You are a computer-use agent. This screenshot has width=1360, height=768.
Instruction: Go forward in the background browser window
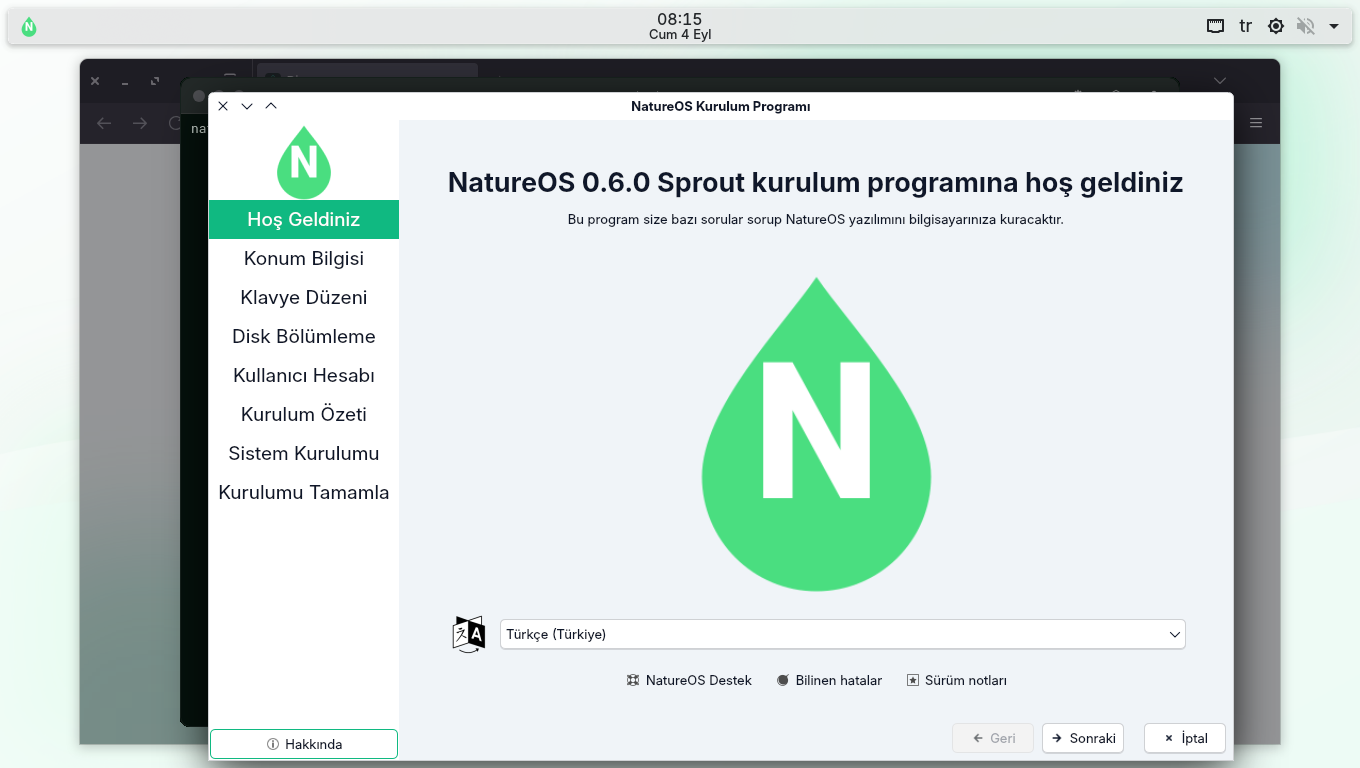[x=140, y=123]
